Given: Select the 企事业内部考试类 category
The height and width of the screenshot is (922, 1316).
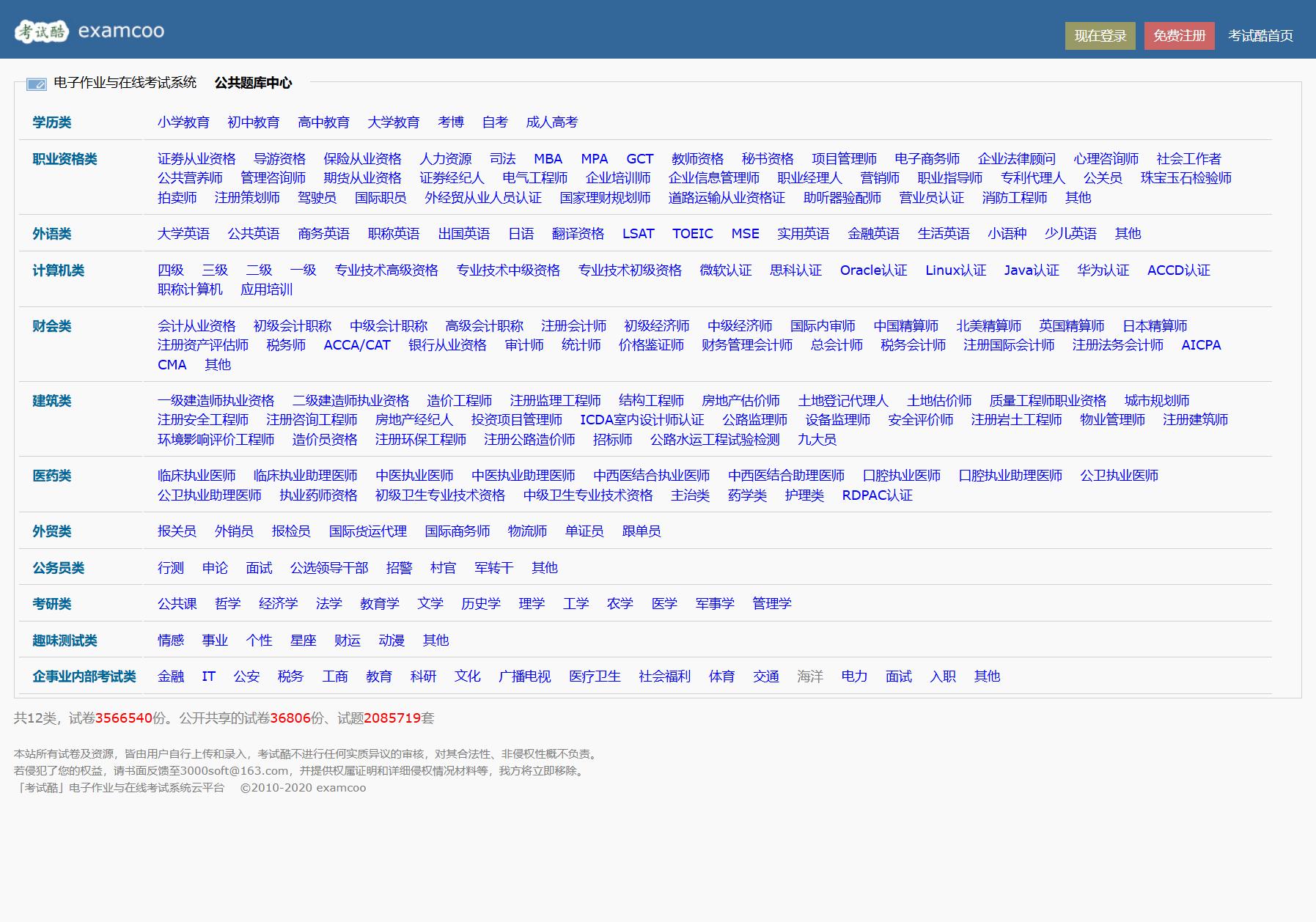Looking at the screenshot, I should point(84,676).
